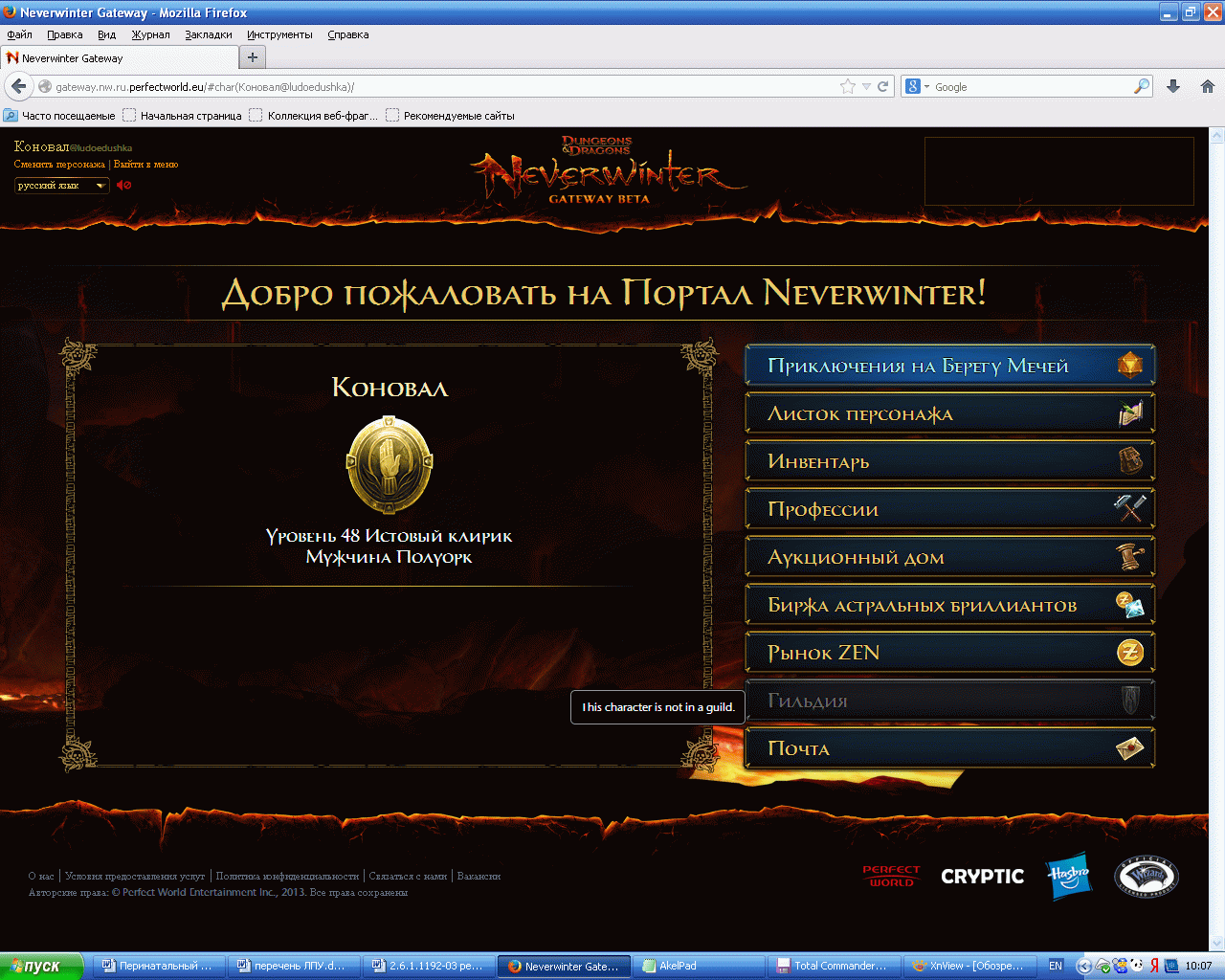Viewport: 1225px width, 980px height.
Task: Click the character sheet icon
Action: click(x=1130, y=413)
